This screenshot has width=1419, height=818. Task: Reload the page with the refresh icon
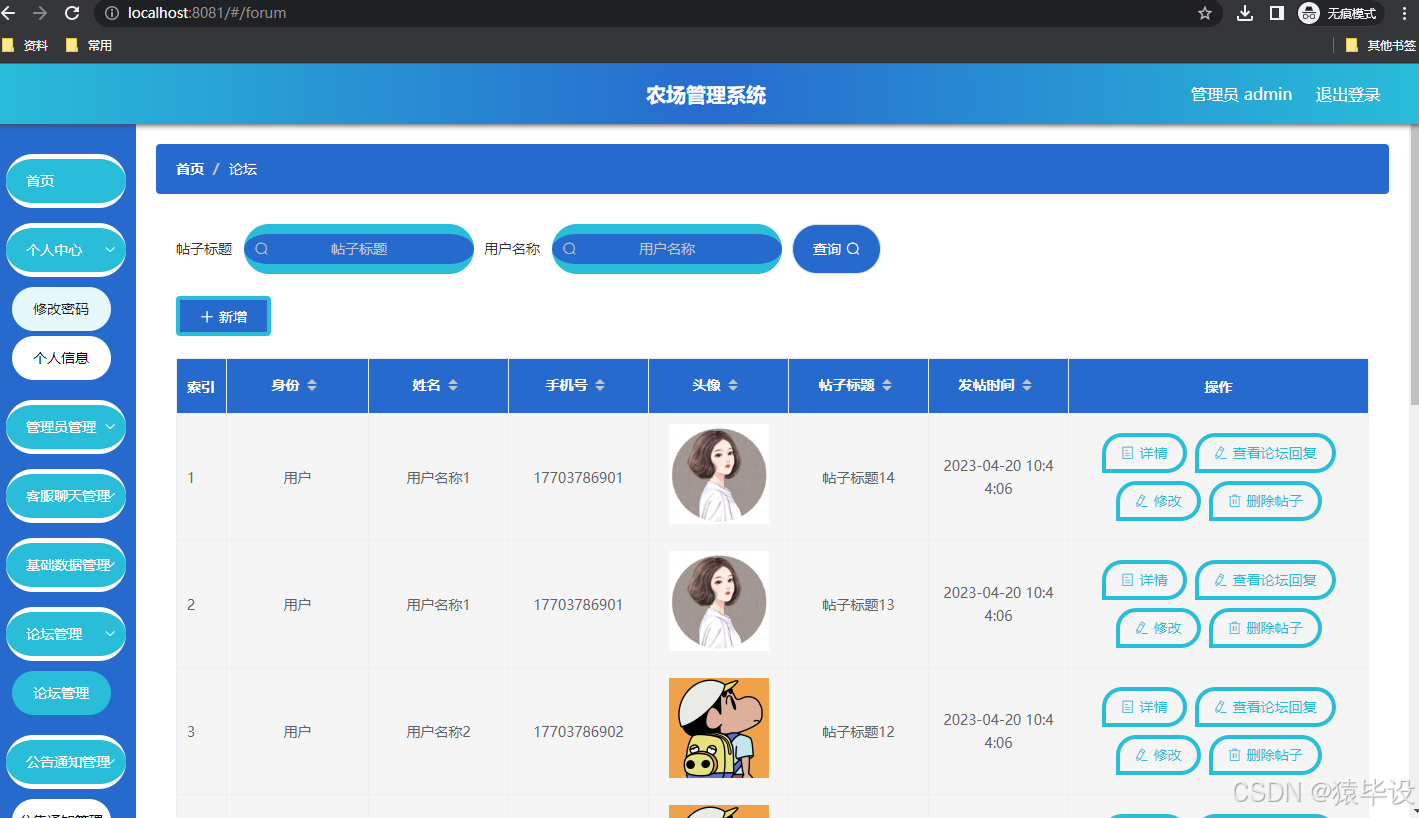click(x=72, y=13)
